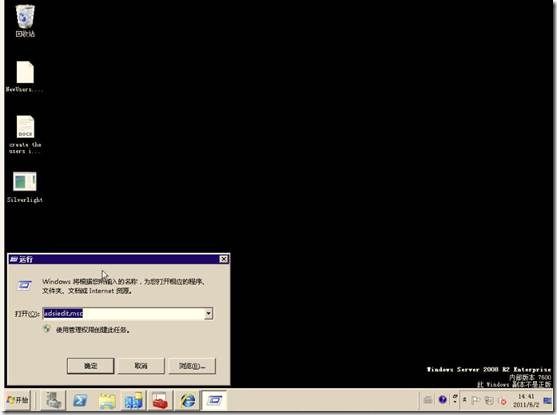Viewport: 557px width, 415px height.
Task: Open the Run command history dropdown arrow
Action: coord(209,313)
